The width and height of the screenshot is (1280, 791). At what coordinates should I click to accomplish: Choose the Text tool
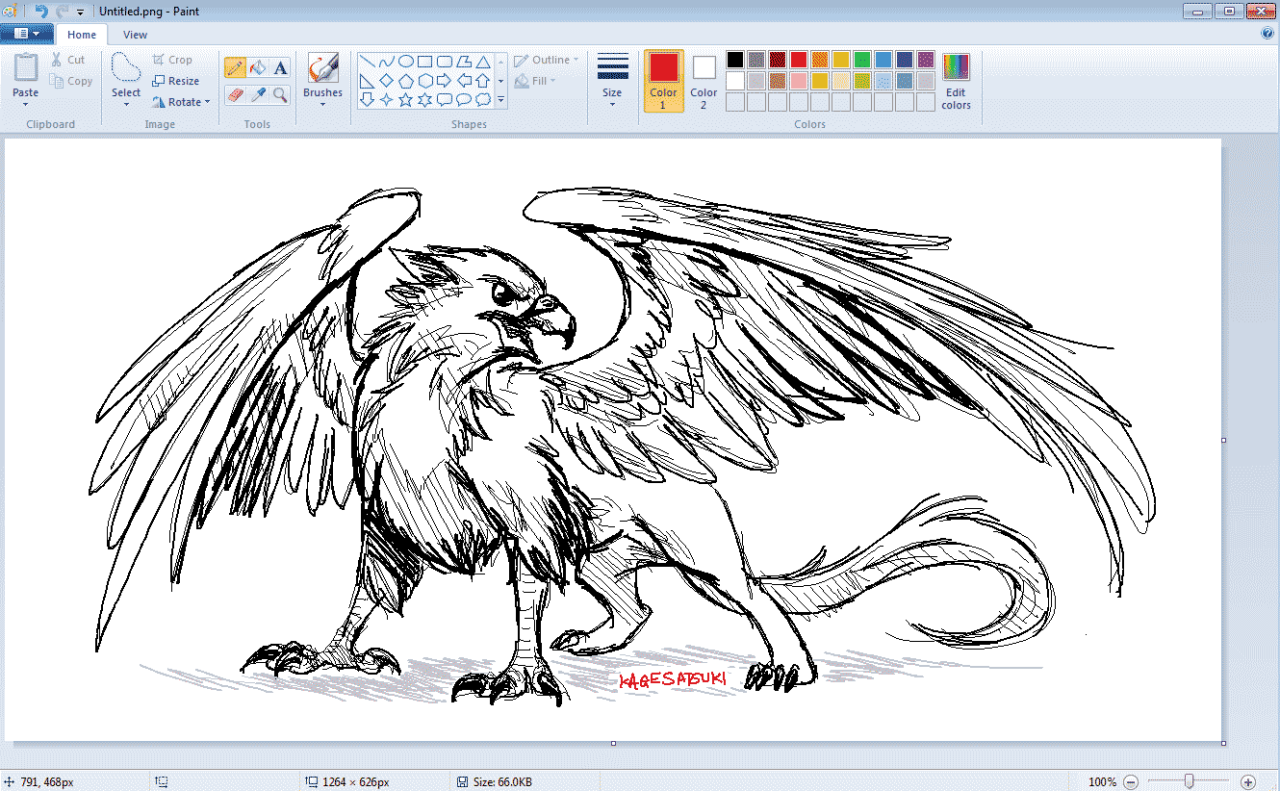(x=280, y=68)
